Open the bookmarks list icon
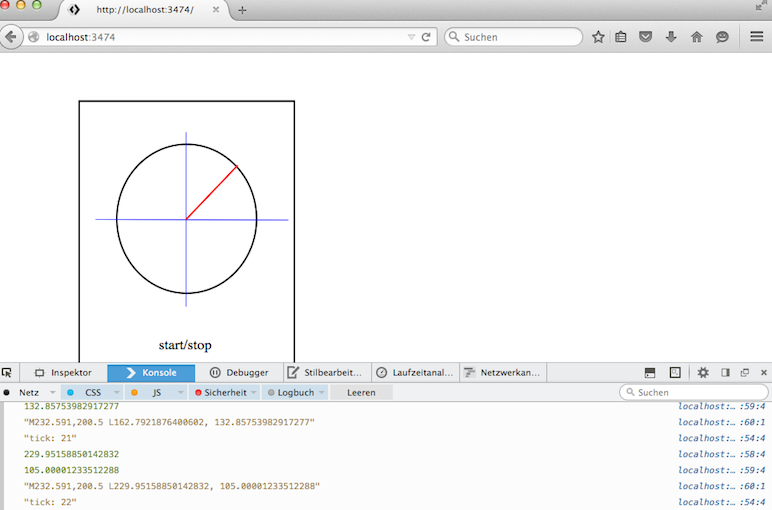 pos(621,37)
